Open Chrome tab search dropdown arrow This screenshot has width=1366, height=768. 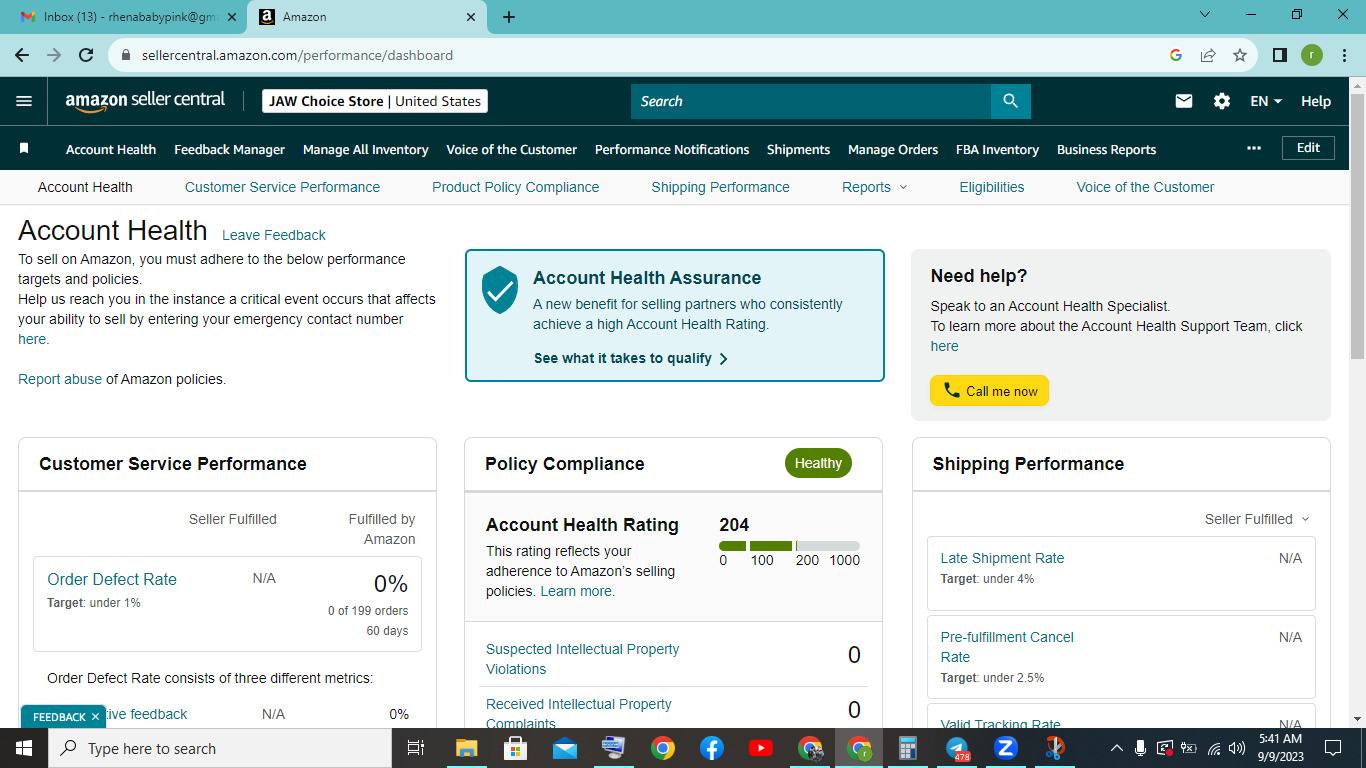point(1205,15)
